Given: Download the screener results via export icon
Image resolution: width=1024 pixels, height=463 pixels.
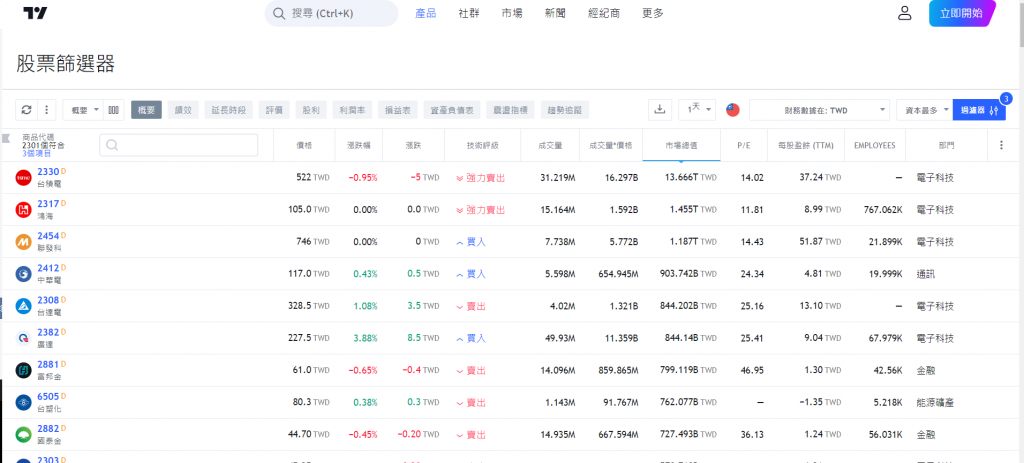Looking at the screenshot, I should (660, 110).
